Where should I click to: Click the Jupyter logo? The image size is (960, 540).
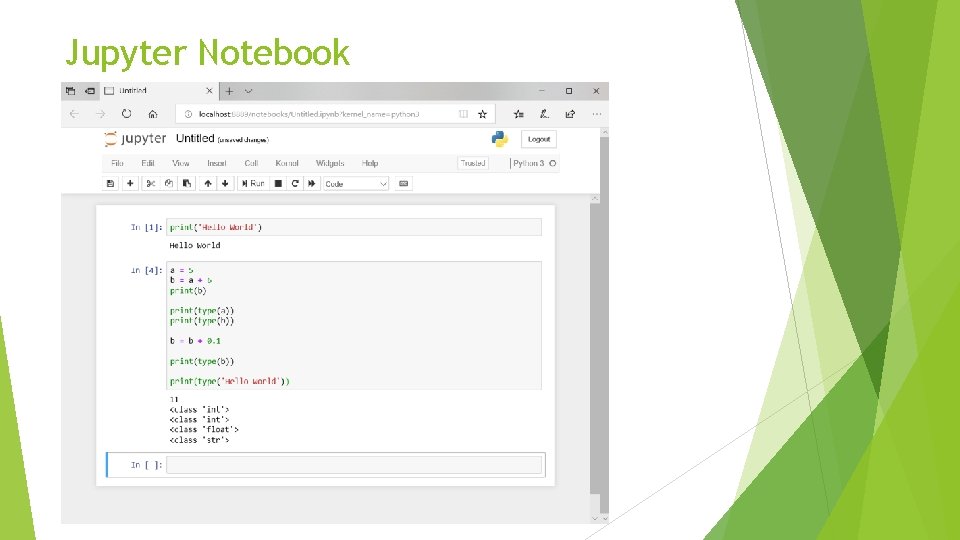(135, 139)
